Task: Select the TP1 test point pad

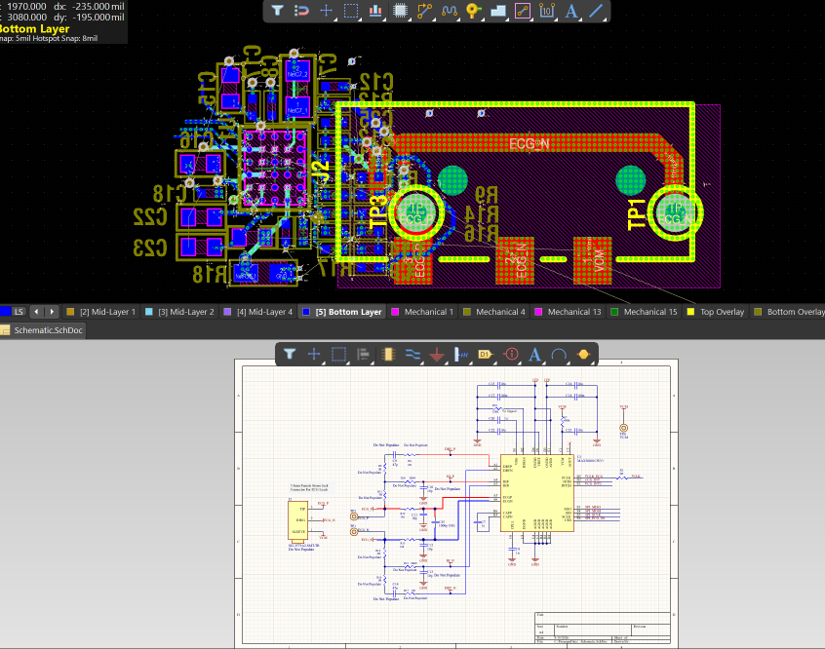Action: click(x=676, y=213)
